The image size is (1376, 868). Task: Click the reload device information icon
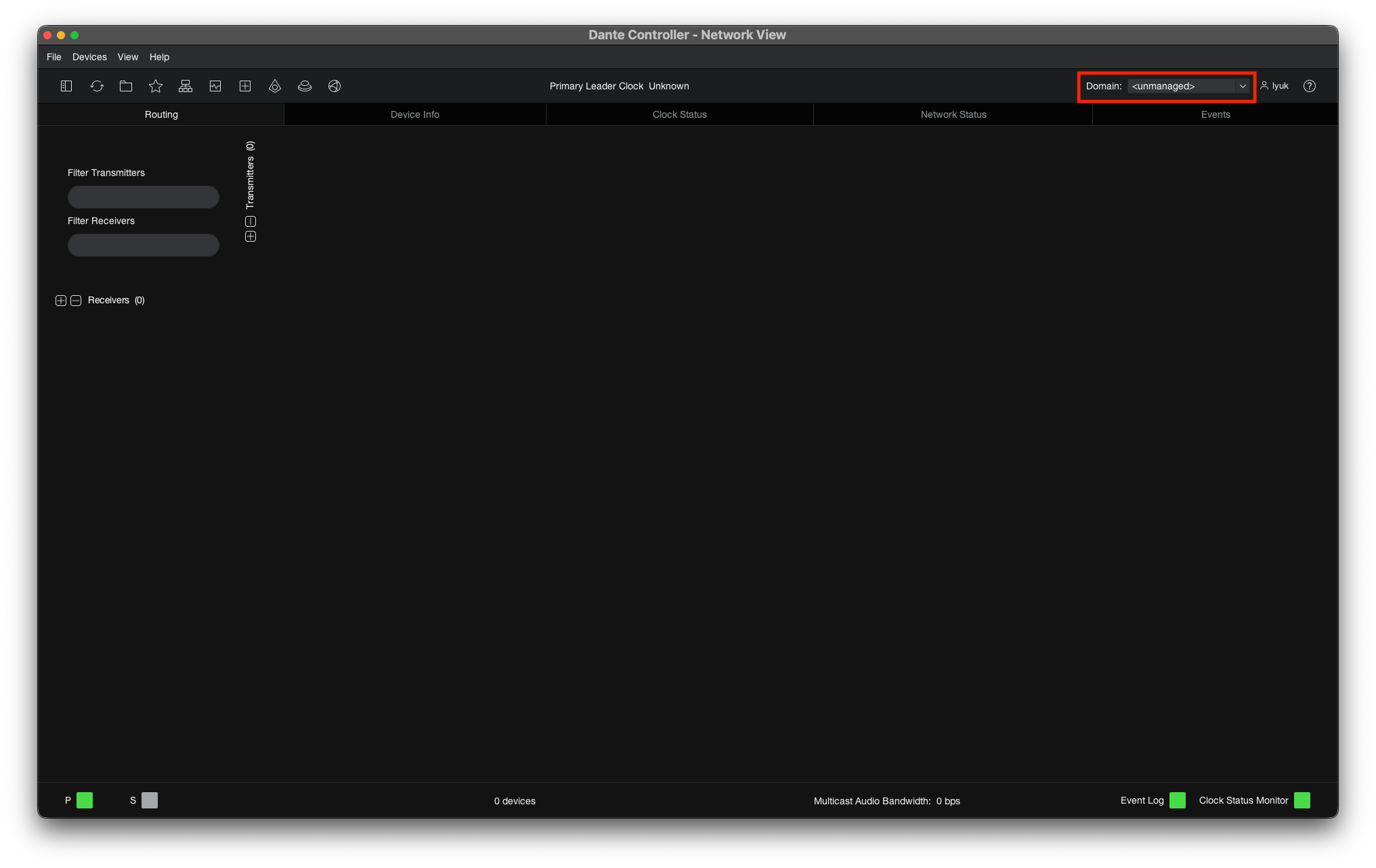pos(97,86)
